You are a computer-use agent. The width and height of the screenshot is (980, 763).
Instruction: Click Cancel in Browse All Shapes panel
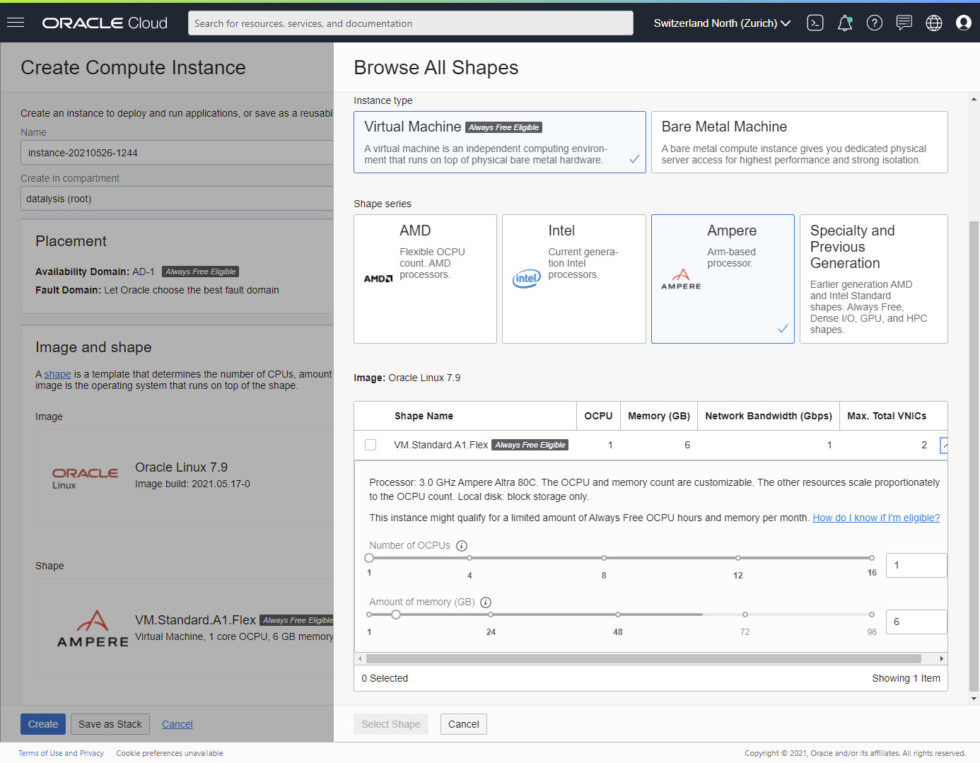click(463, 724)
